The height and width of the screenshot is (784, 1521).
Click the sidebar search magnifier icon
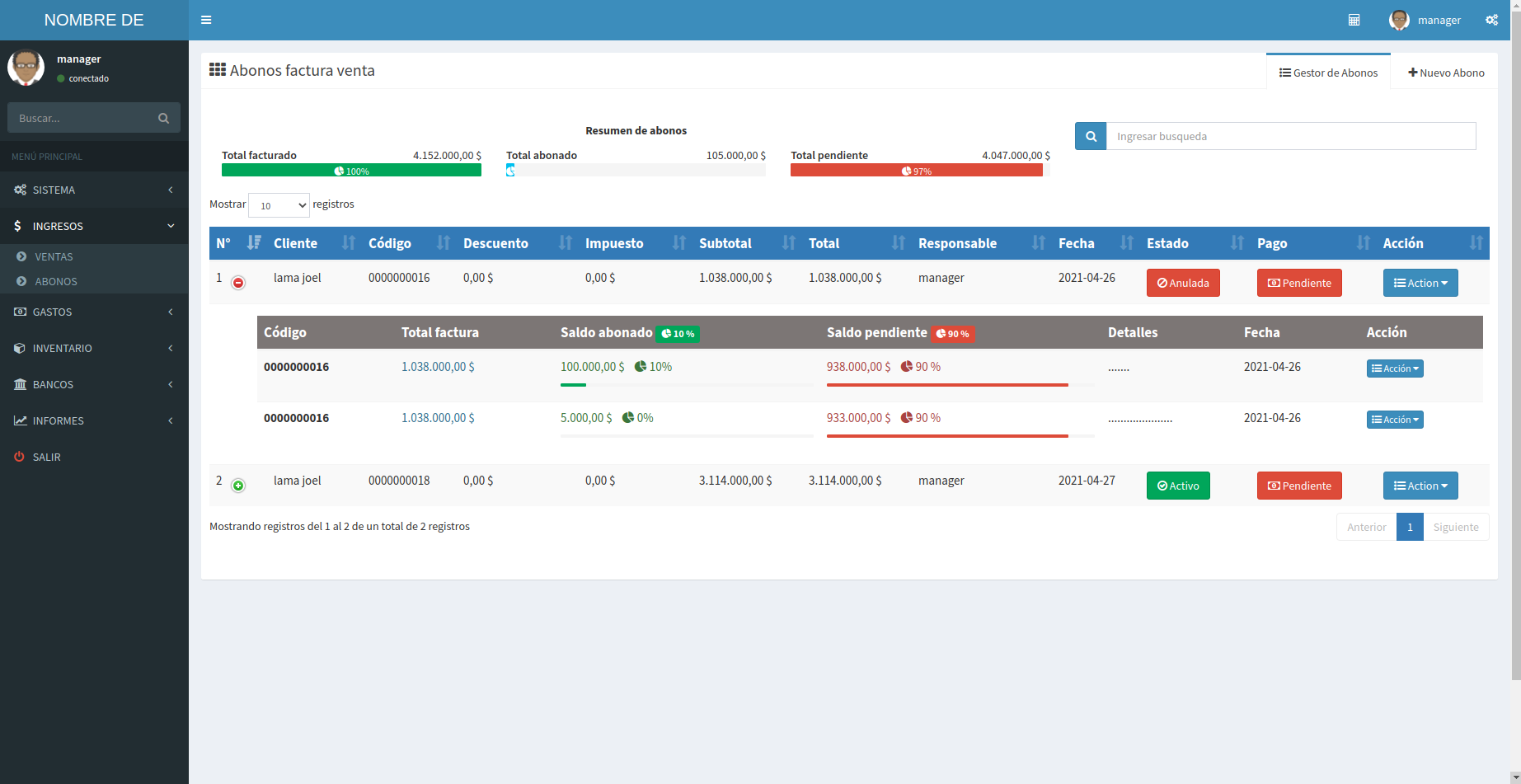pos(163,118)
